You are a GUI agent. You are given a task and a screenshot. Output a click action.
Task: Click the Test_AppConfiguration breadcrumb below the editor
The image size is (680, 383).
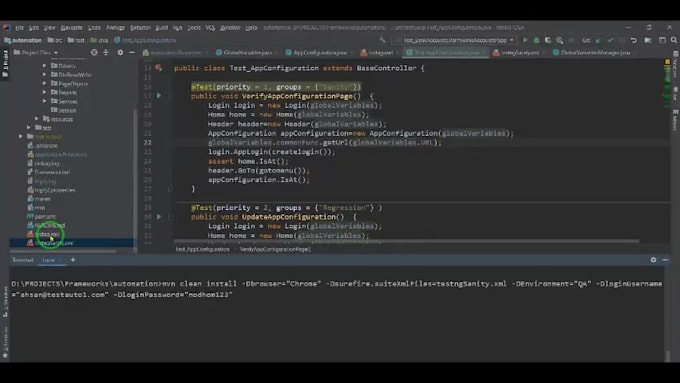pyautogui.click(x=203, y=249)
